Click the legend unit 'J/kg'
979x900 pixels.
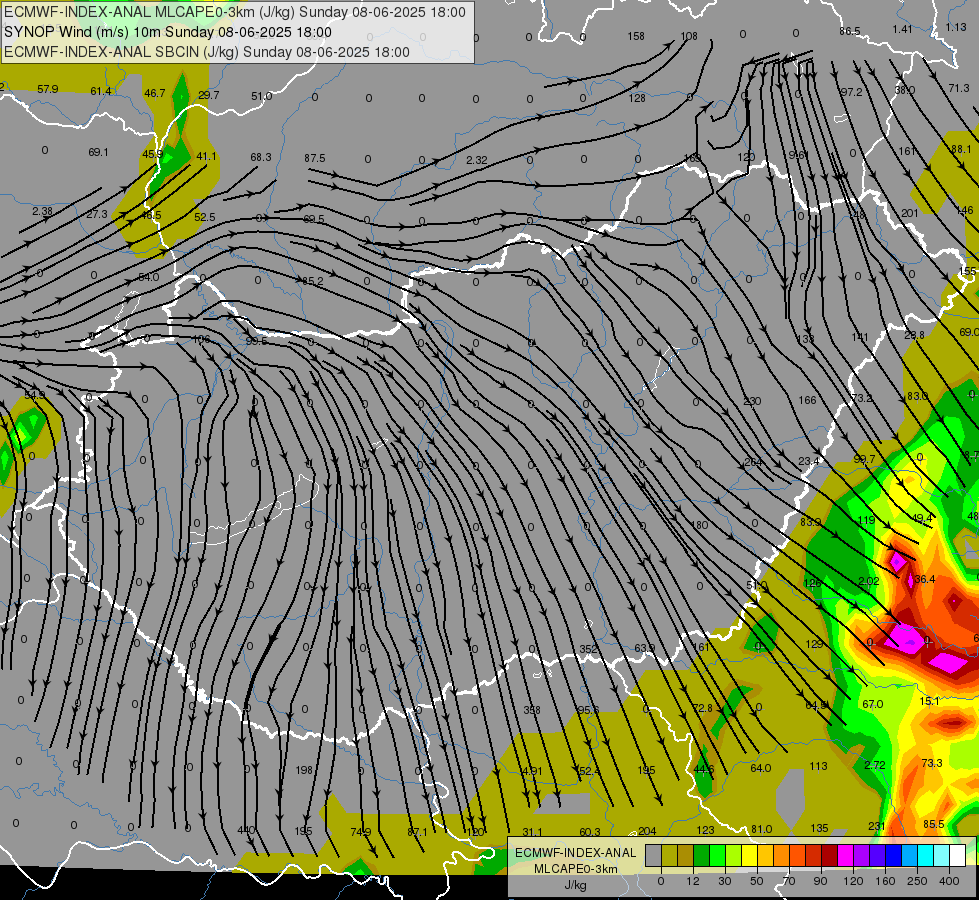(575, 885)
